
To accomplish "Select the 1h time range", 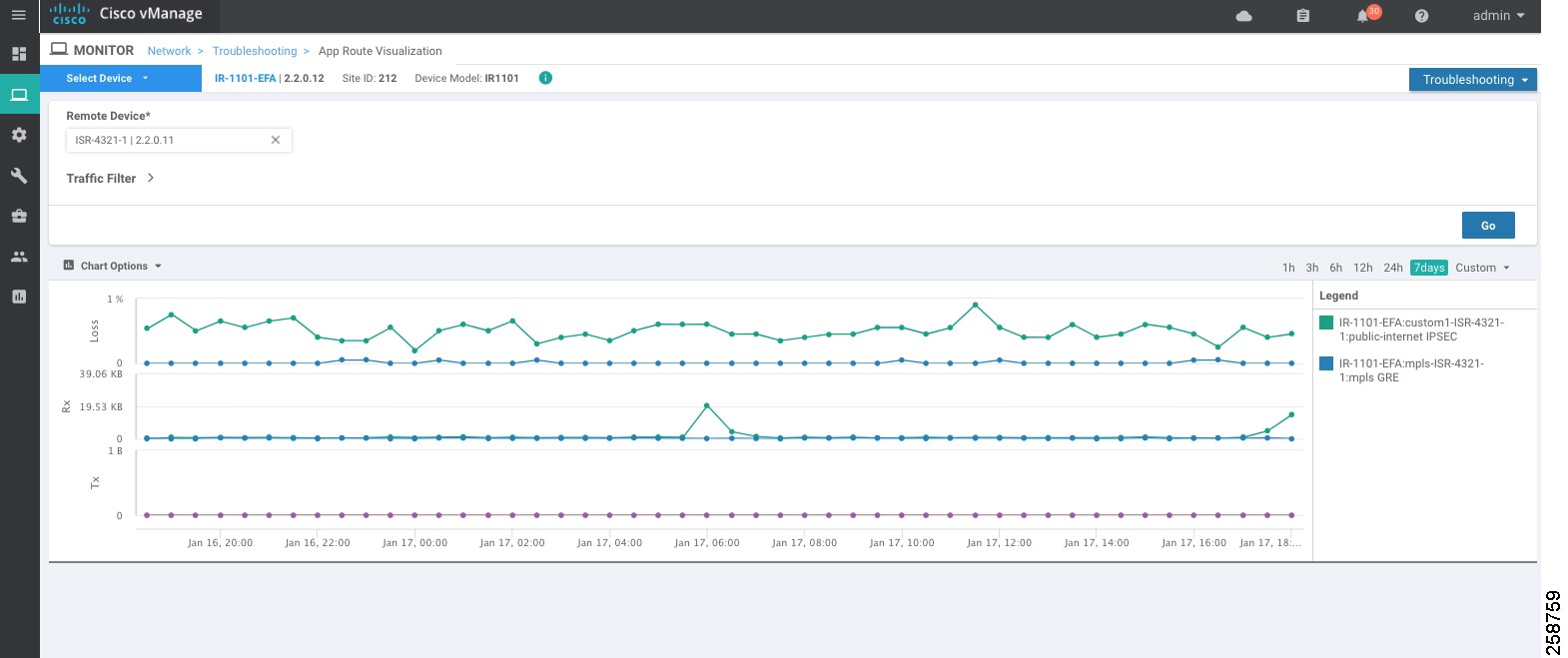I will tap(1288, 268).
